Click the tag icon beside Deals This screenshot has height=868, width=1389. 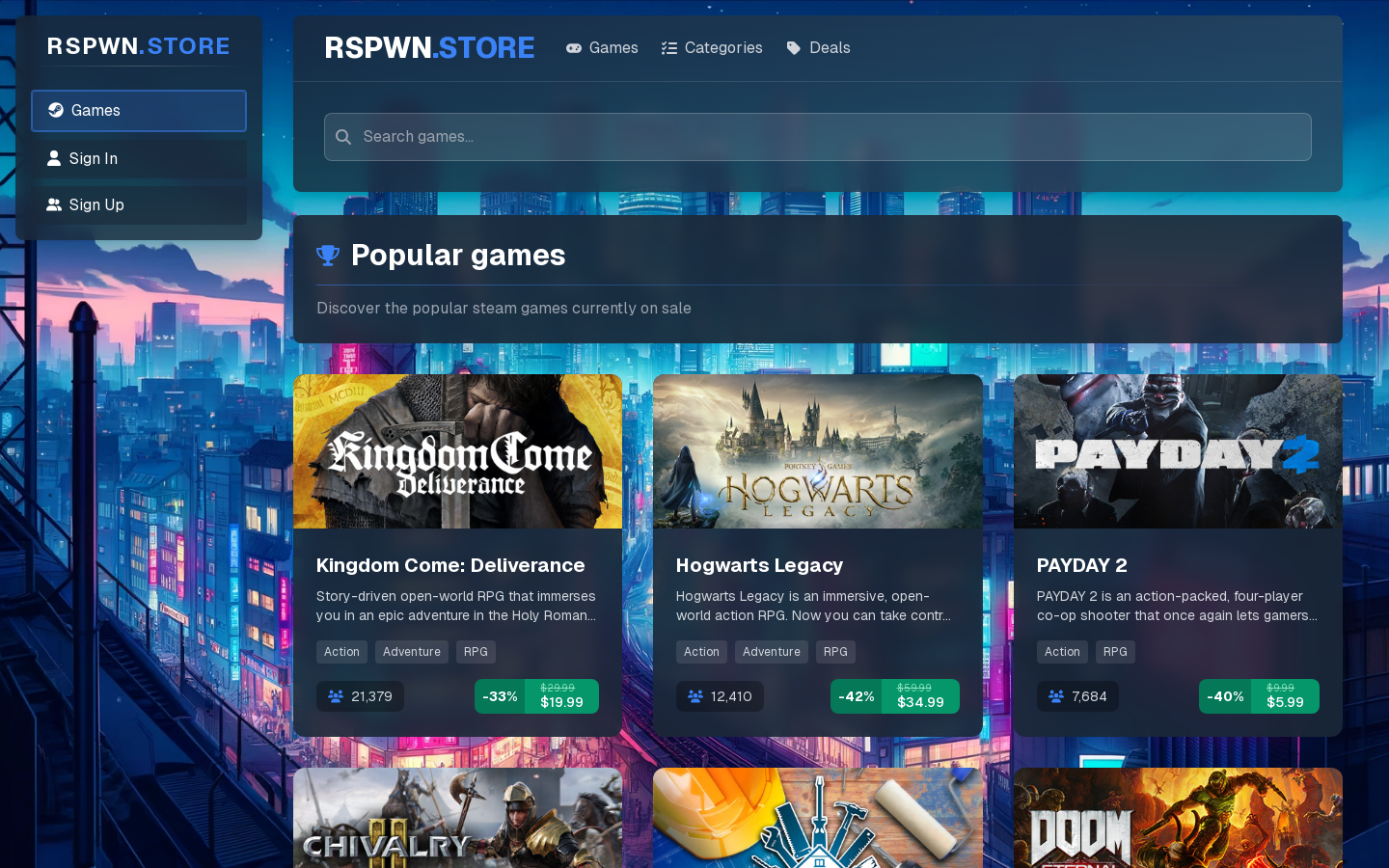(794, 48)
